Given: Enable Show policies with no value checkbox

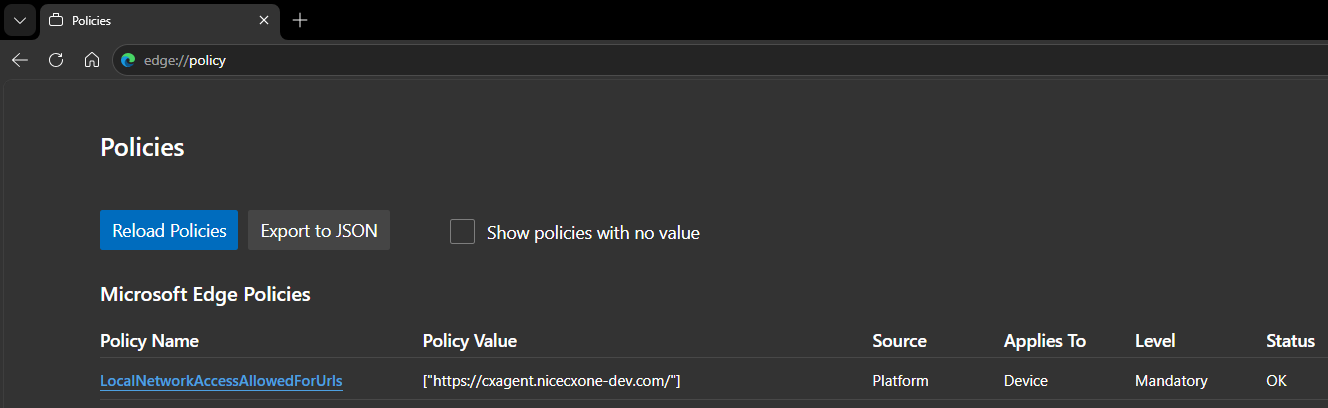Looking at the screenshot, I should point(462,232).
